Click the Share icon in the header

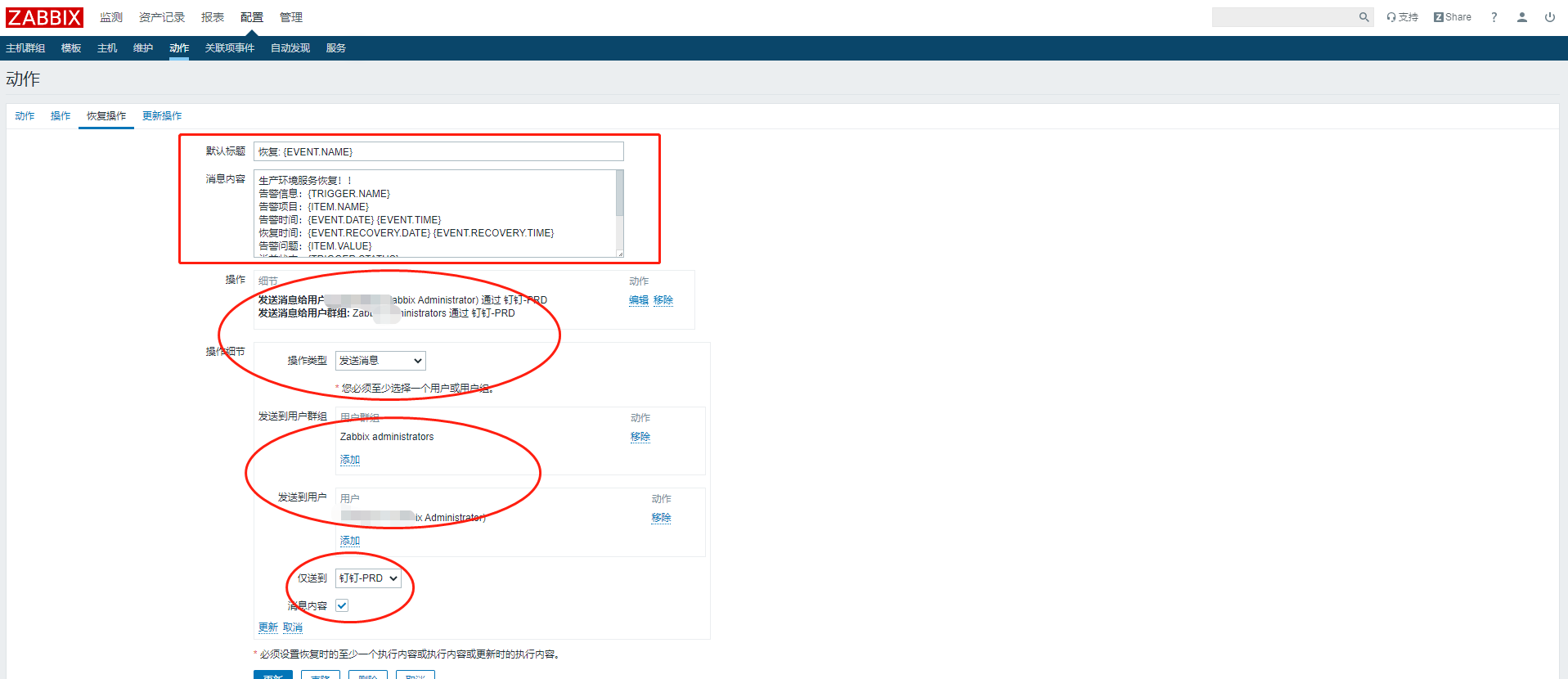pos(1453,17)
